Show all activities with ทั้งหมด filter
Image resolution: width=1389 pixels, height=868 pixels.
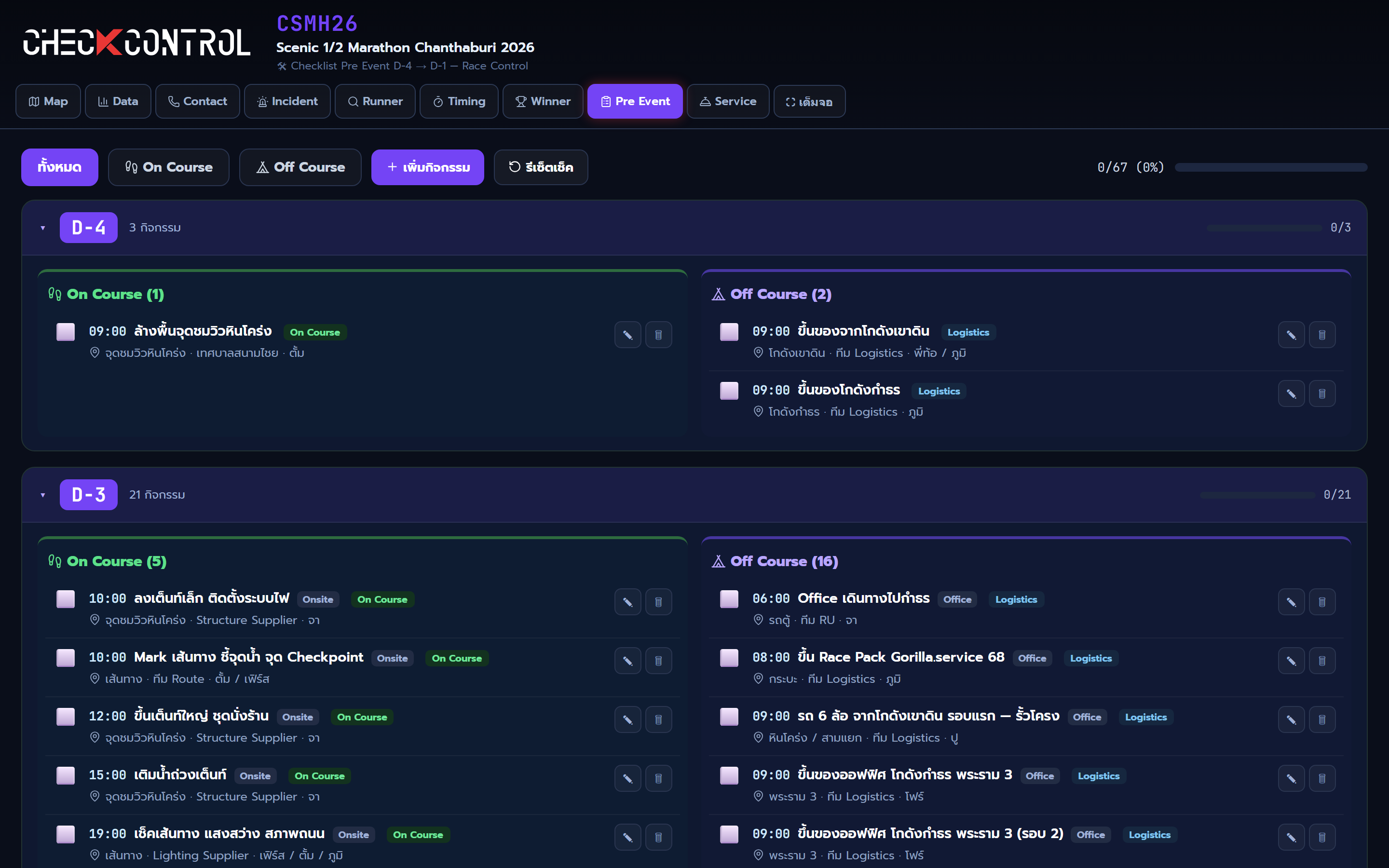point(60,167)
